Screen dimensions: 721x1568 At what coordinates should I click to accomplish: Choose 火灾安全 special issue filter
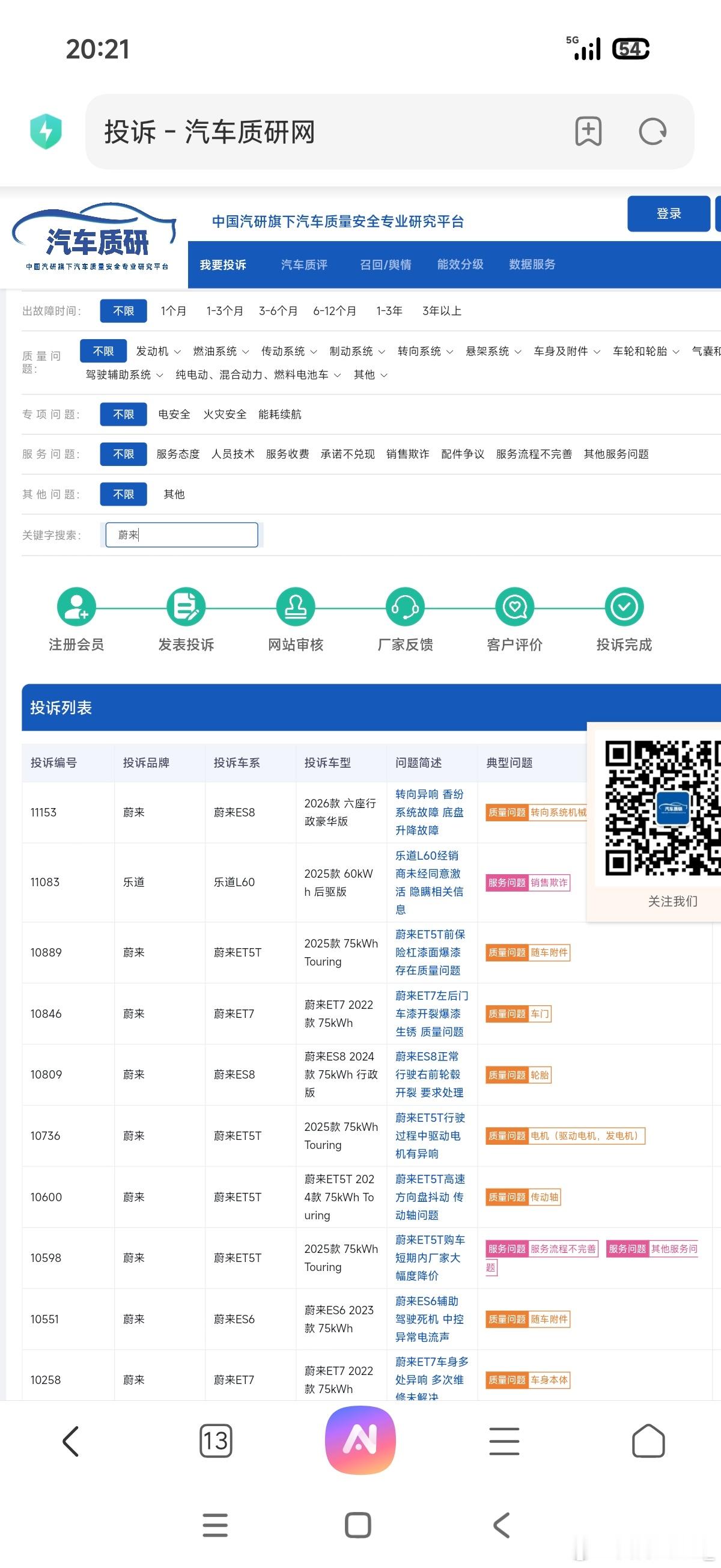click(225, 414)
